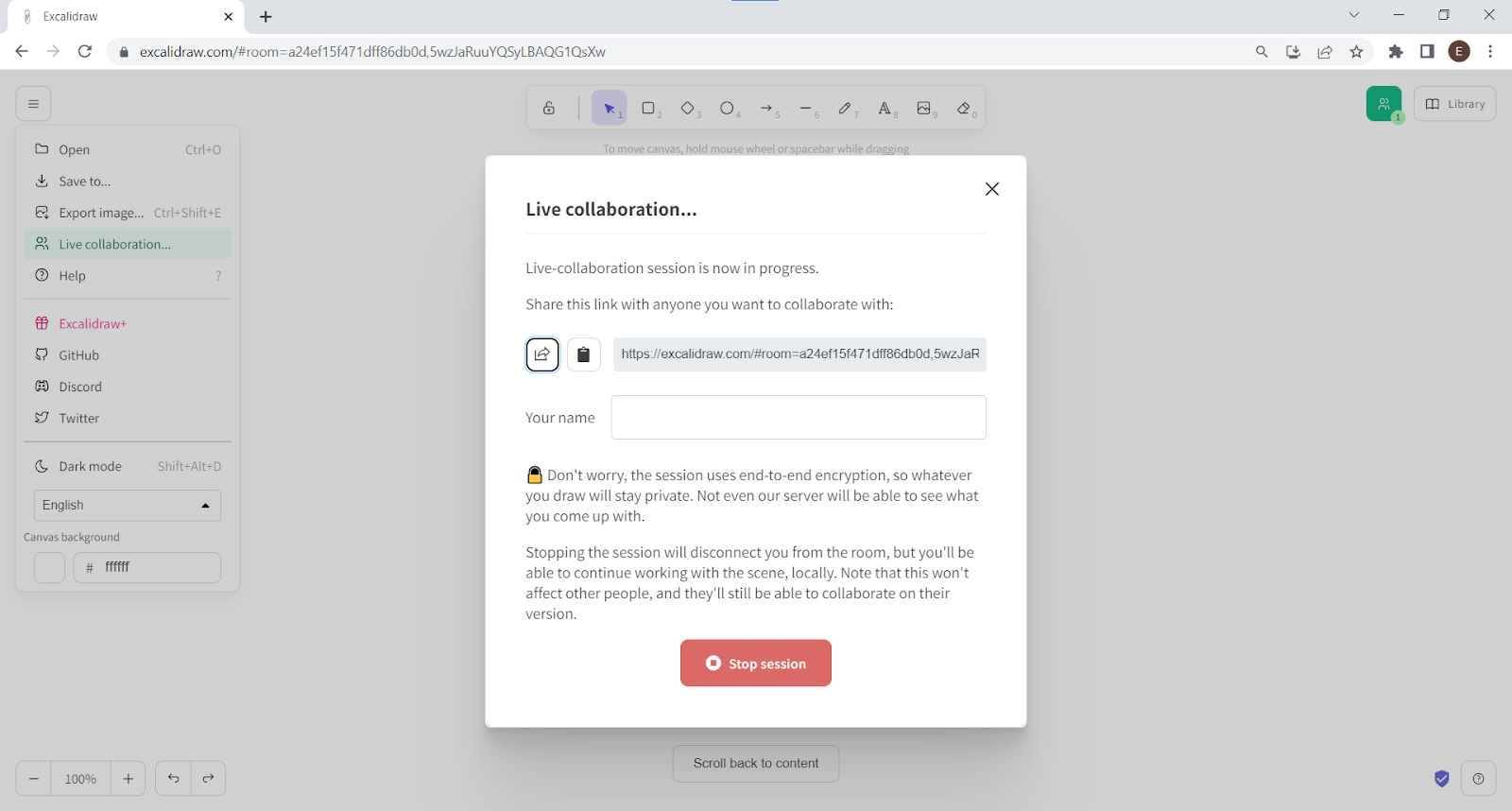Bookmark this page with star icon
Screen dimensions: 1512x811
[x=1357, y=52]
